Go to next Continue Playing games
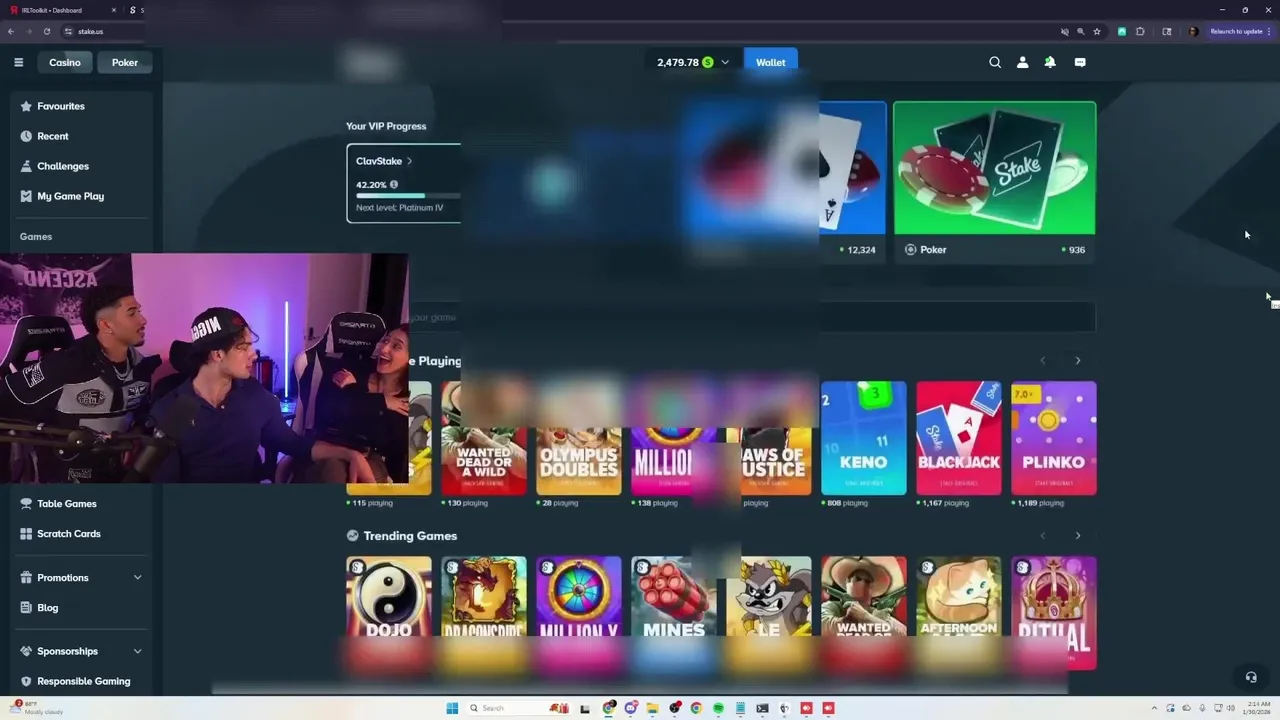1280x720 pixels. [x=1077, y=361]
